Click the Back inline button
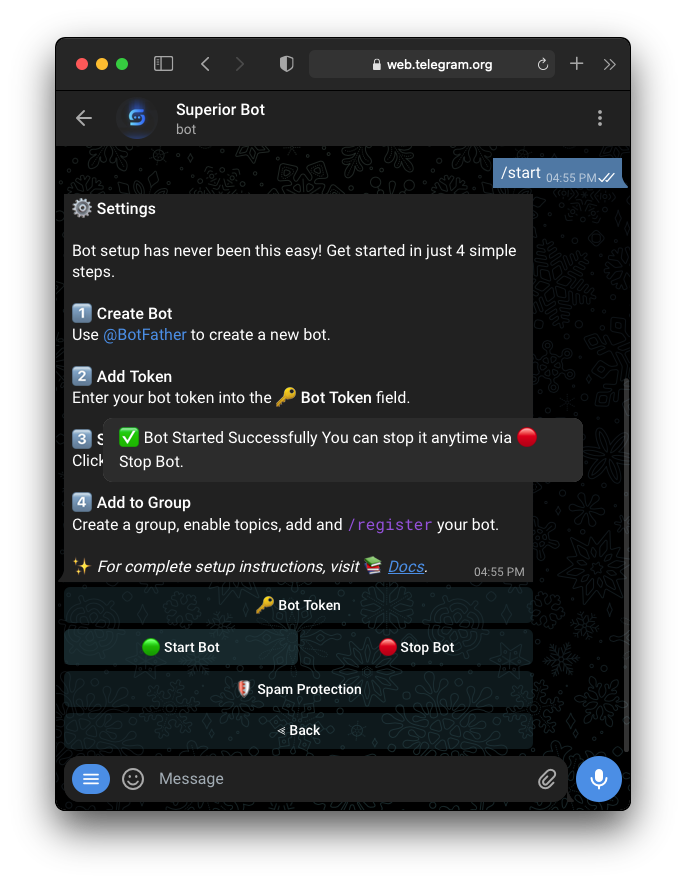 [298, 731]
